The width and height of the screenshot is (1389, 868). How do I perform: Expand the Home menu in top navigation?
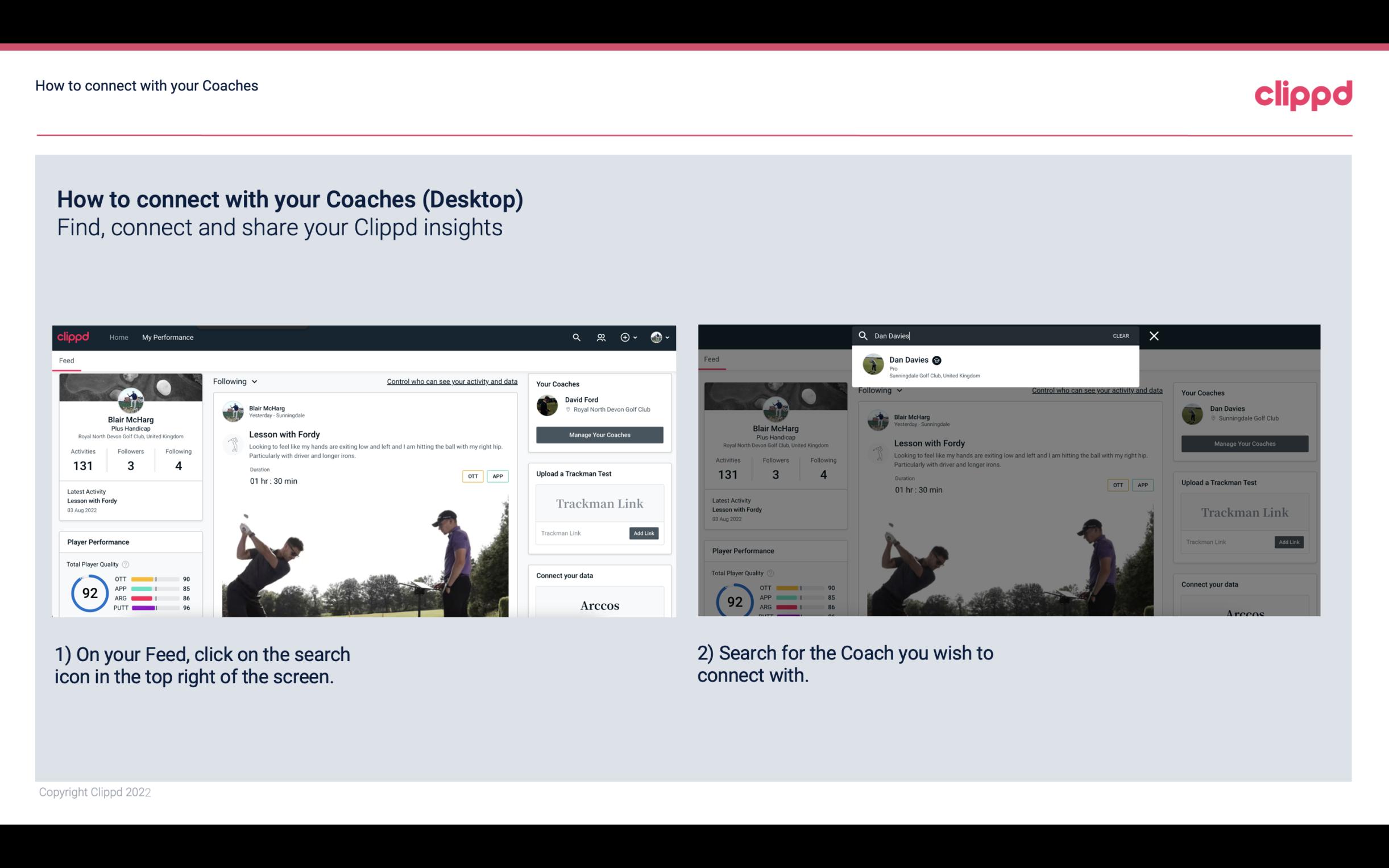119,337
